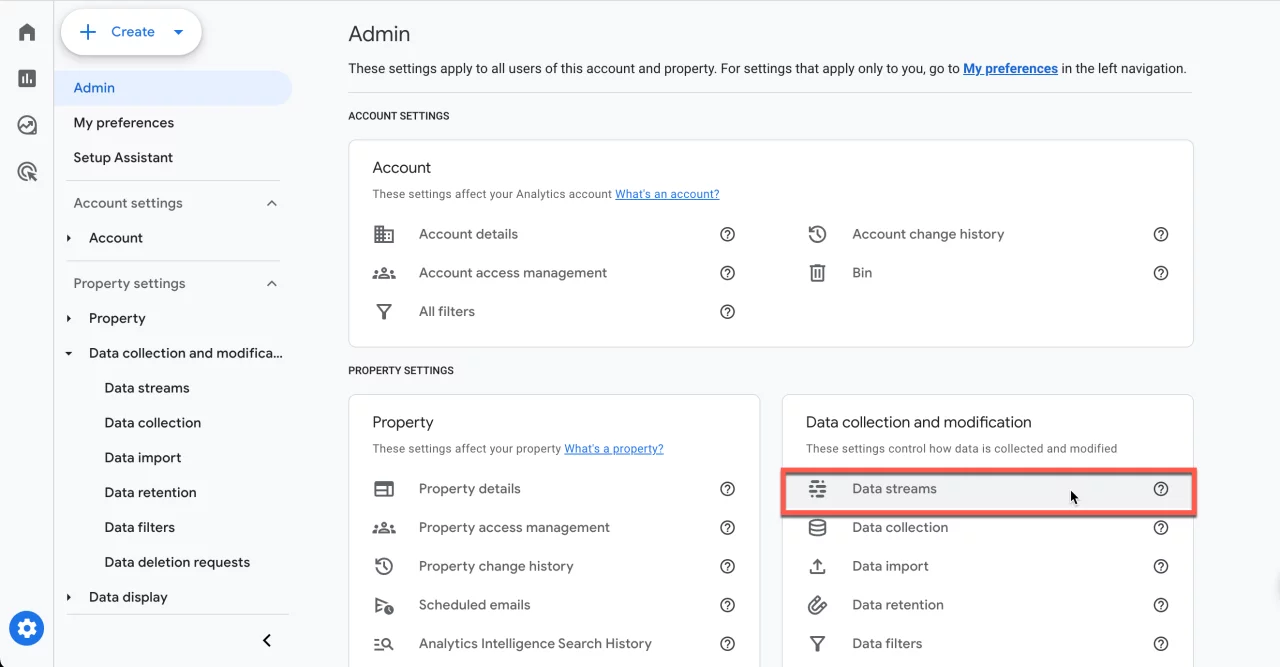Click the Account details building icon
This screenshot has height=667, width=1280.
click(x=384, y=234)
